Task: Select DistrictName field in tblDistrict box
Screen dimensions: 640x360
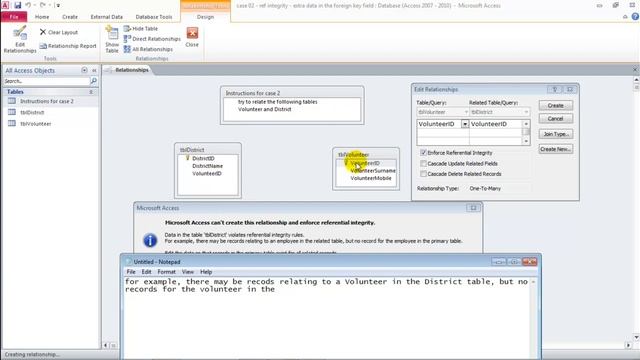Action: coord(207,166)
